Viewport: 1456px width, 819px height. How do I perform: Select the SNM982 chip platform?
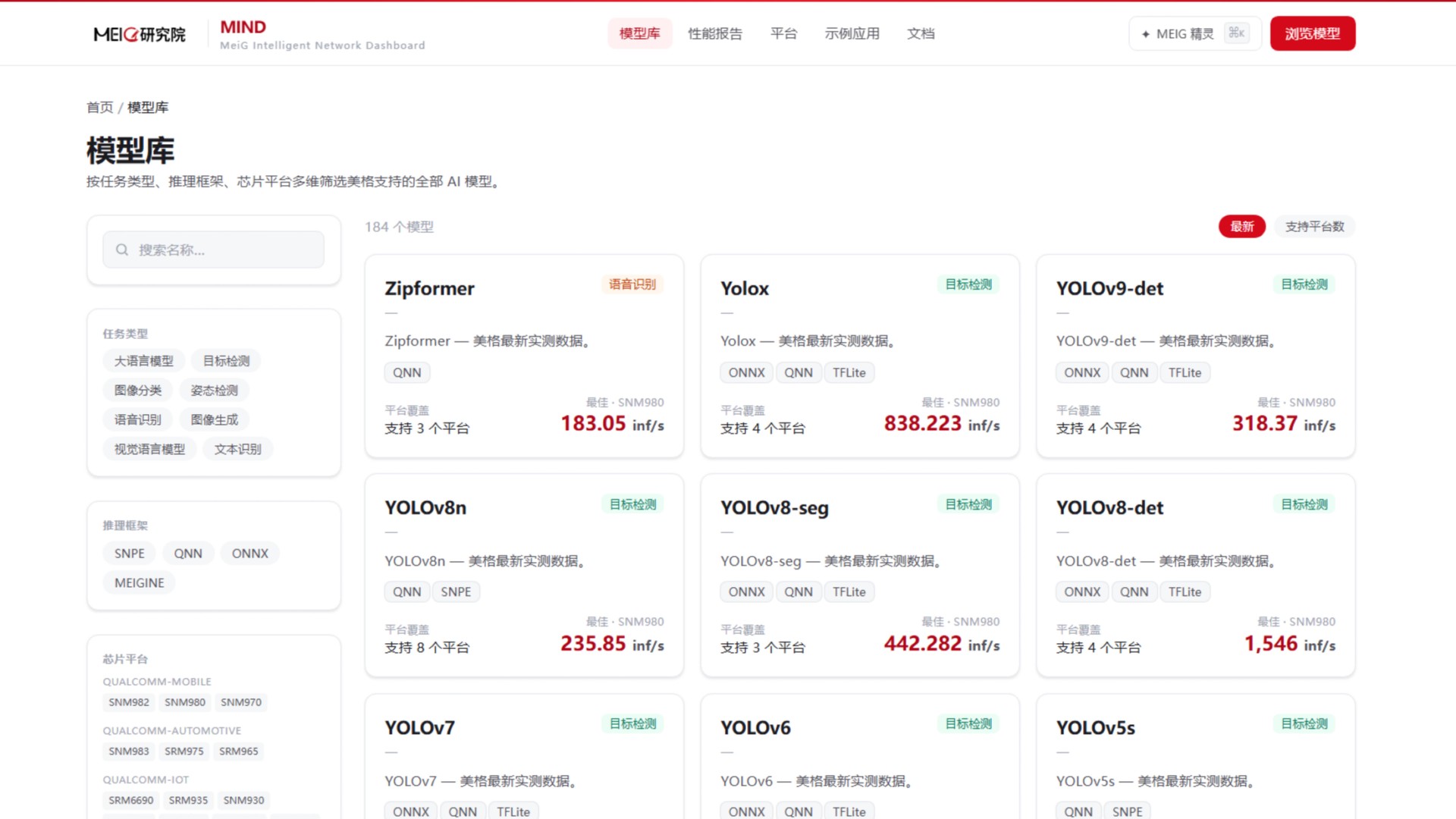pyautogui.click(x=129, y=702)
